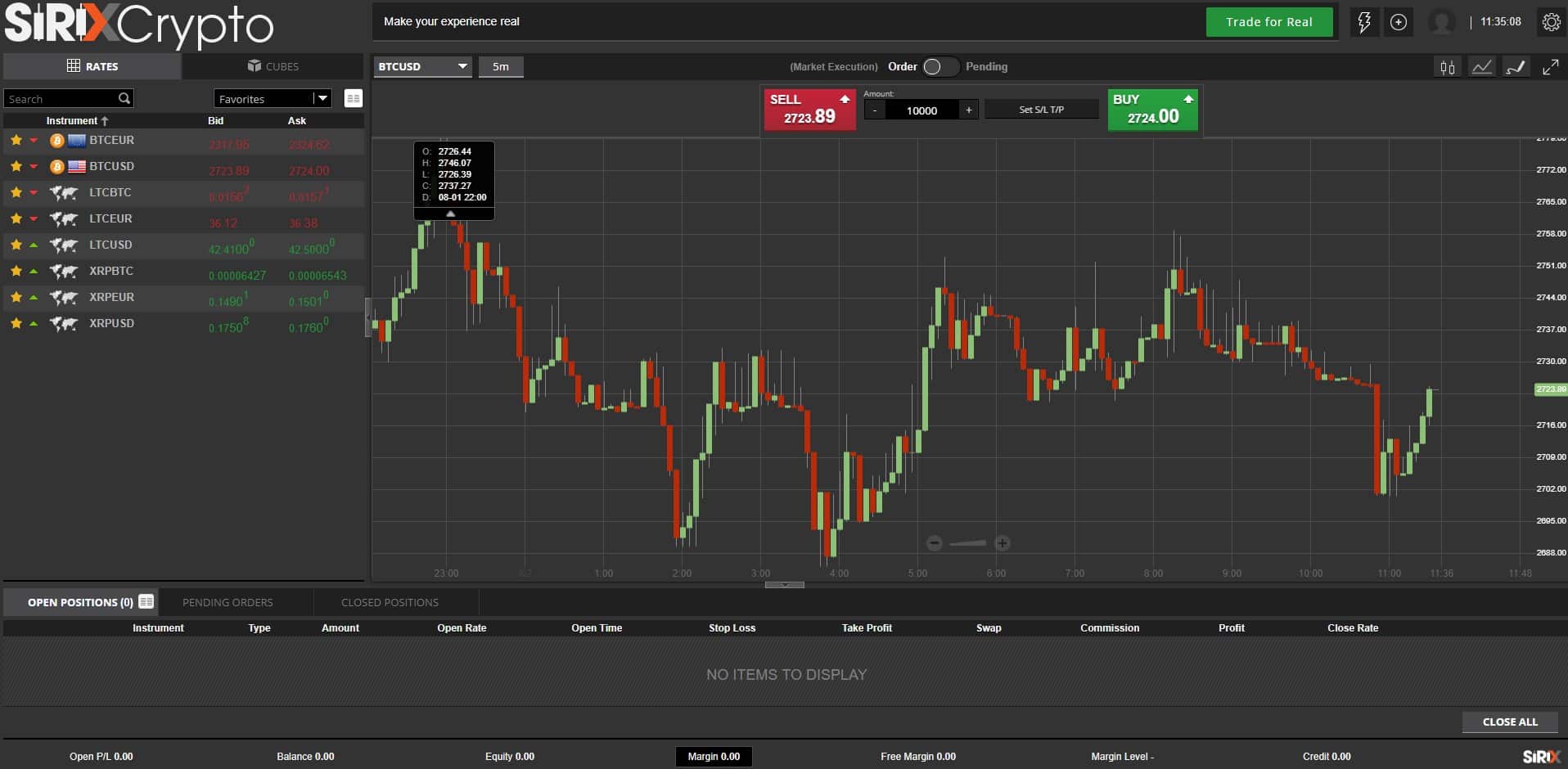This screenshot has height=769, width=1568.
Task: Click the lightning bolt quick trade icon
Action: coord(1363,22)
